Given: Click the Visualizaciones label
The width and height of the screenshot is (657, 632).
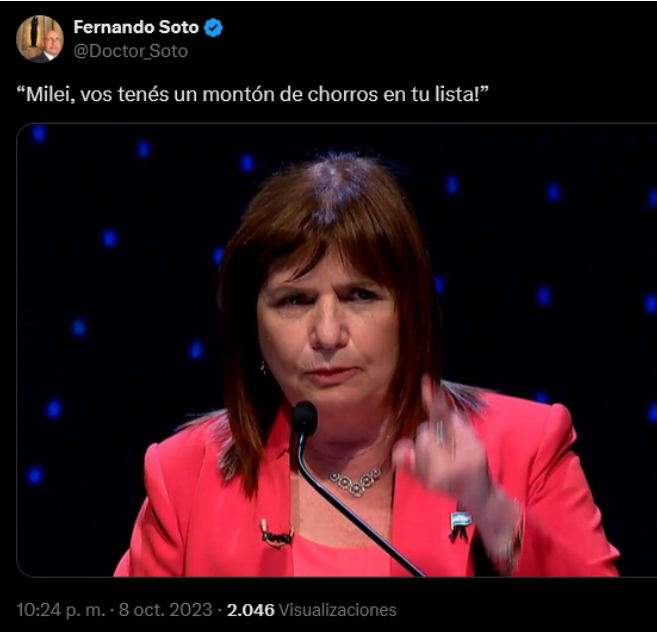Looking at the screenshot, I should [x=337, y=610].
